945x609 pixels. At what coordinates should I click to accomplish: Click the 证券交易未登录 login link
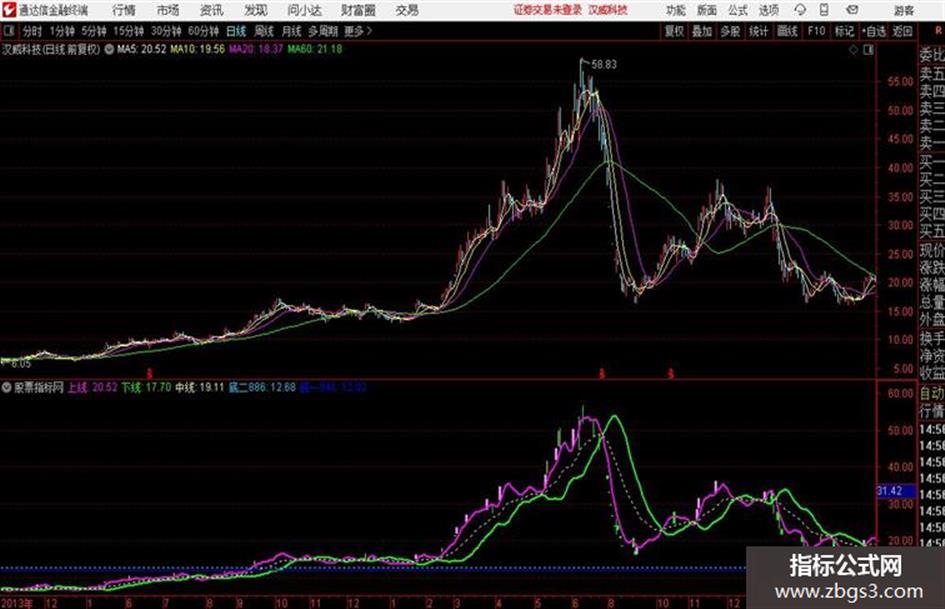(547, 10)
